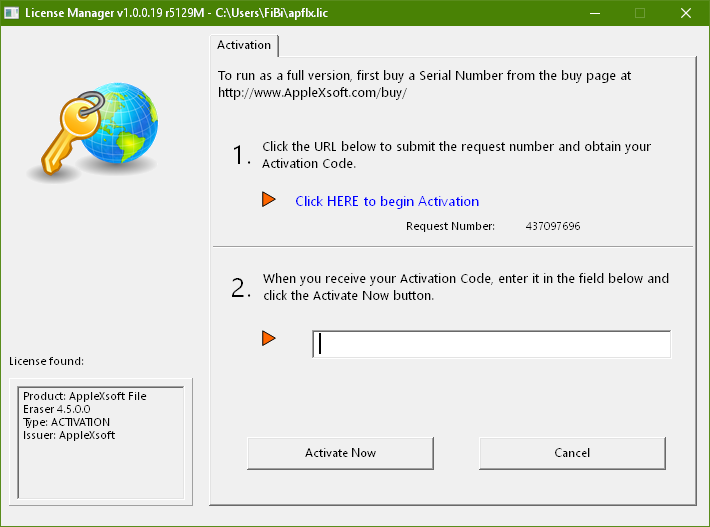Click the 'Product: AppleXsoft File' line in license box
Screen dimensions: 710x527
pyautogui.click(x=85, y=396)
